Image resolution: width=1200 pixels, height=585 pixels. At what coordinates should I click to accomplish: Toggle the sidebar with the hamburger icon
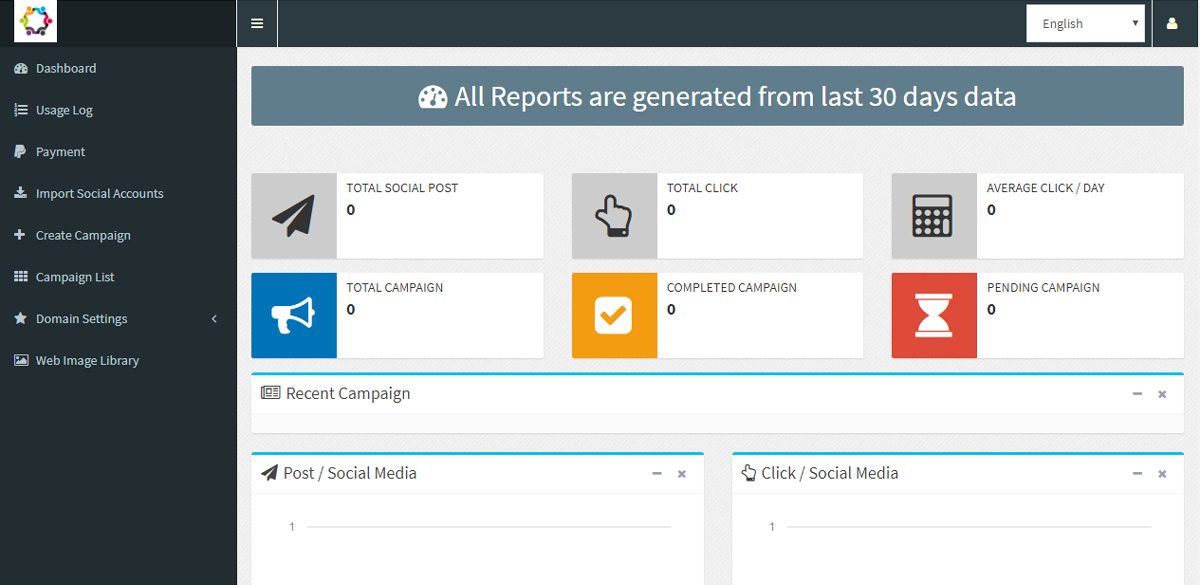pos(257,22)
